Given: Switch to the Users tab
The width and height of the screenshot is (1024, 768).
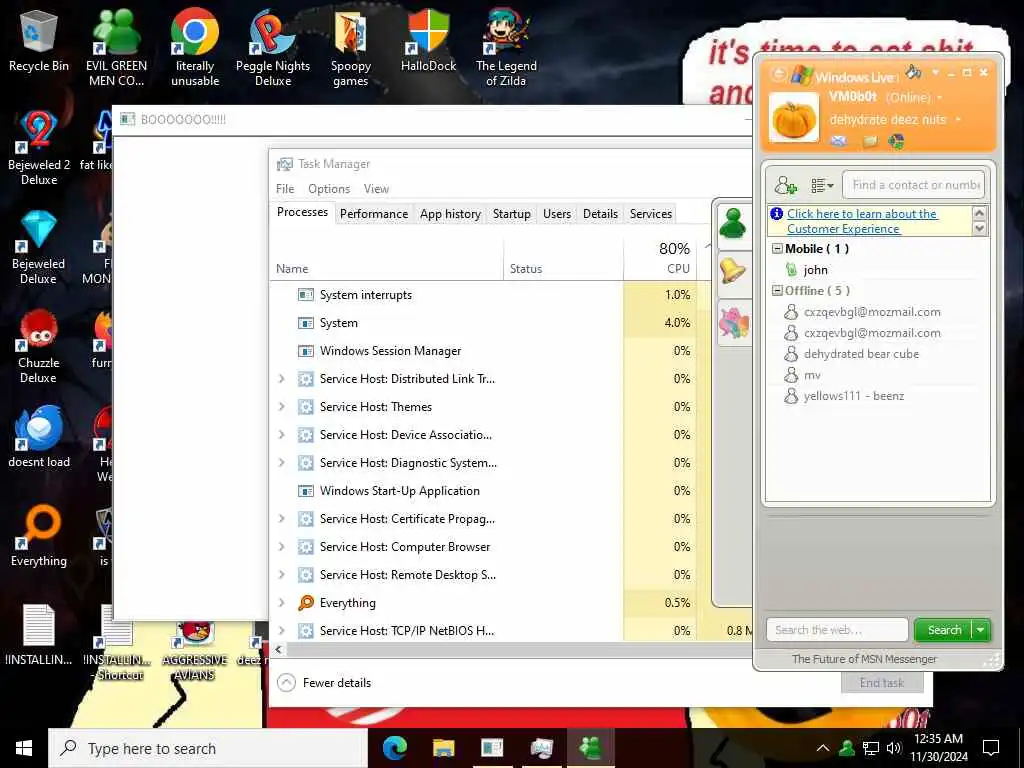Looking at the screenshot, I should pyautogui.click(x=557, y=214).
